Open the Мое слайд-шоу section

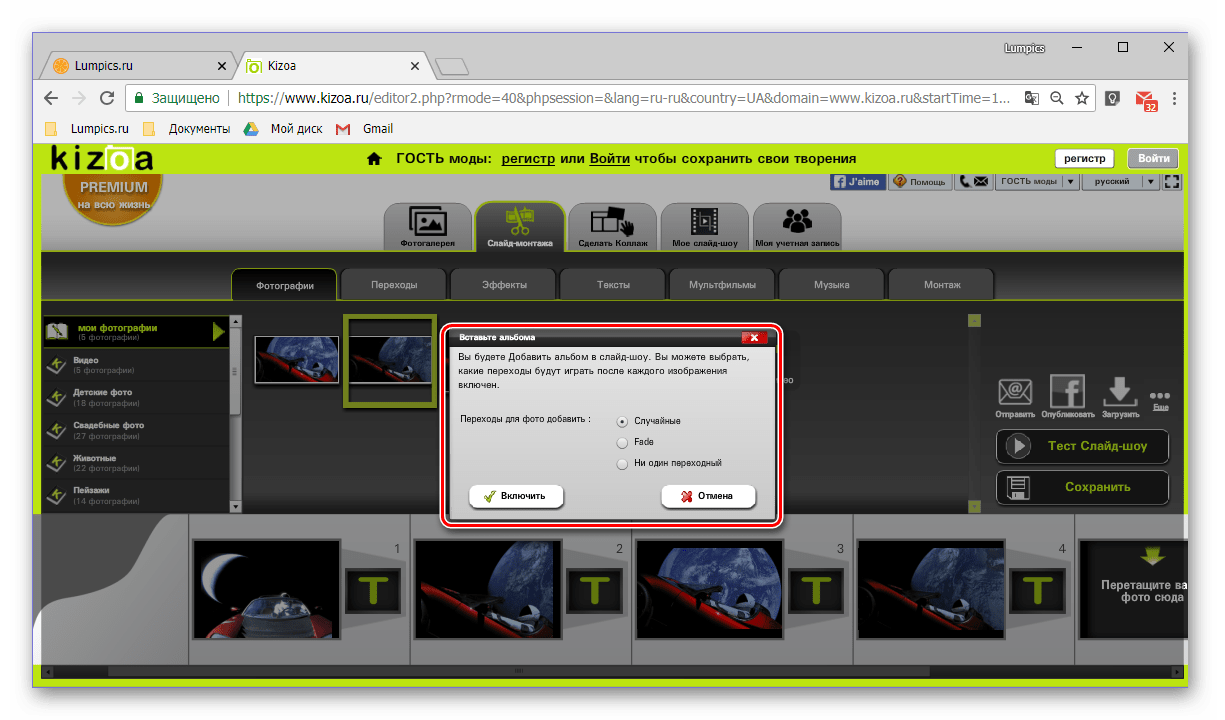pyautogui.click(x=704, y=226)
